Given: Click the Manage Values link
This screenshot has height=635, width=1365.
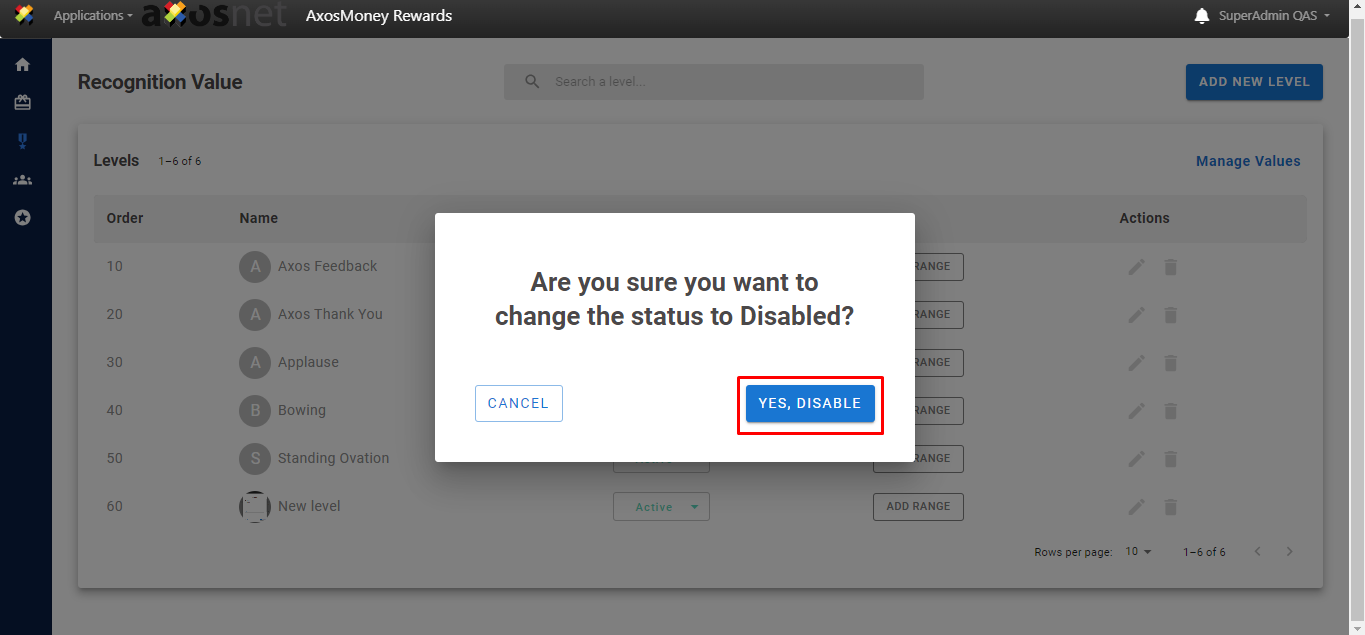Looking at the screenshot, I should point(1248,161).
